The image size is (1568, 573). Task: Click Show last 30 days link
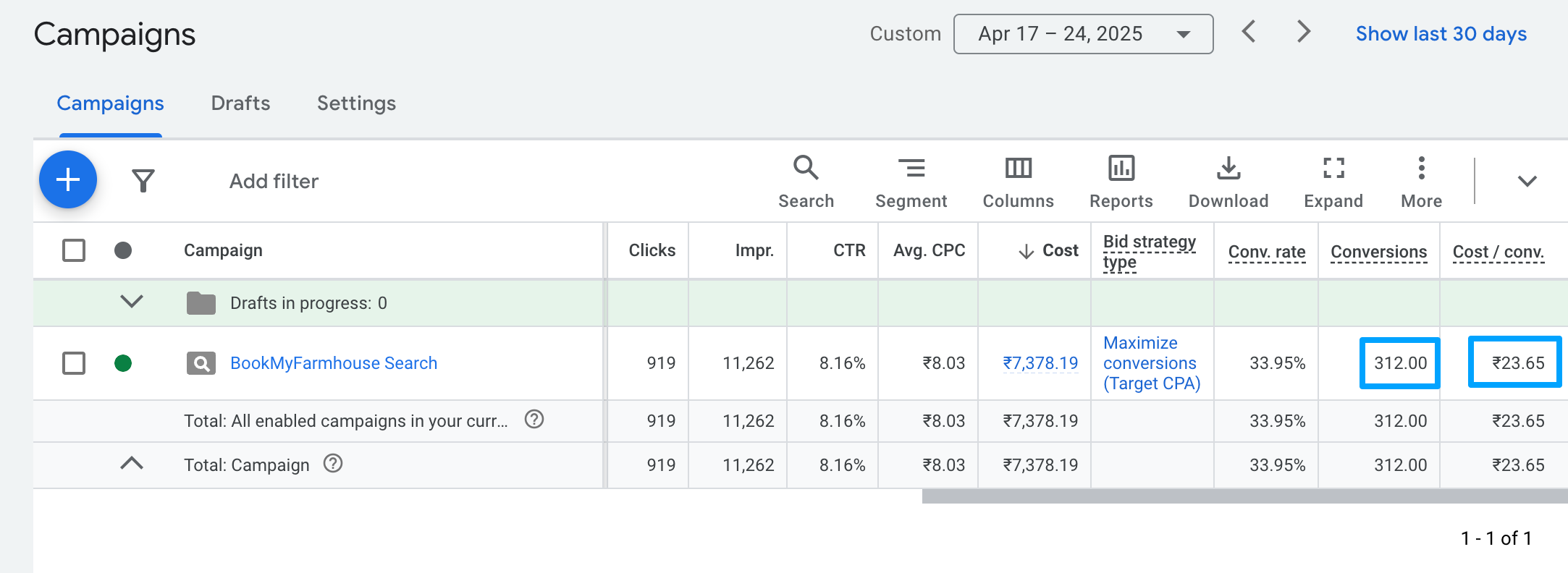tap(1441, 34)
